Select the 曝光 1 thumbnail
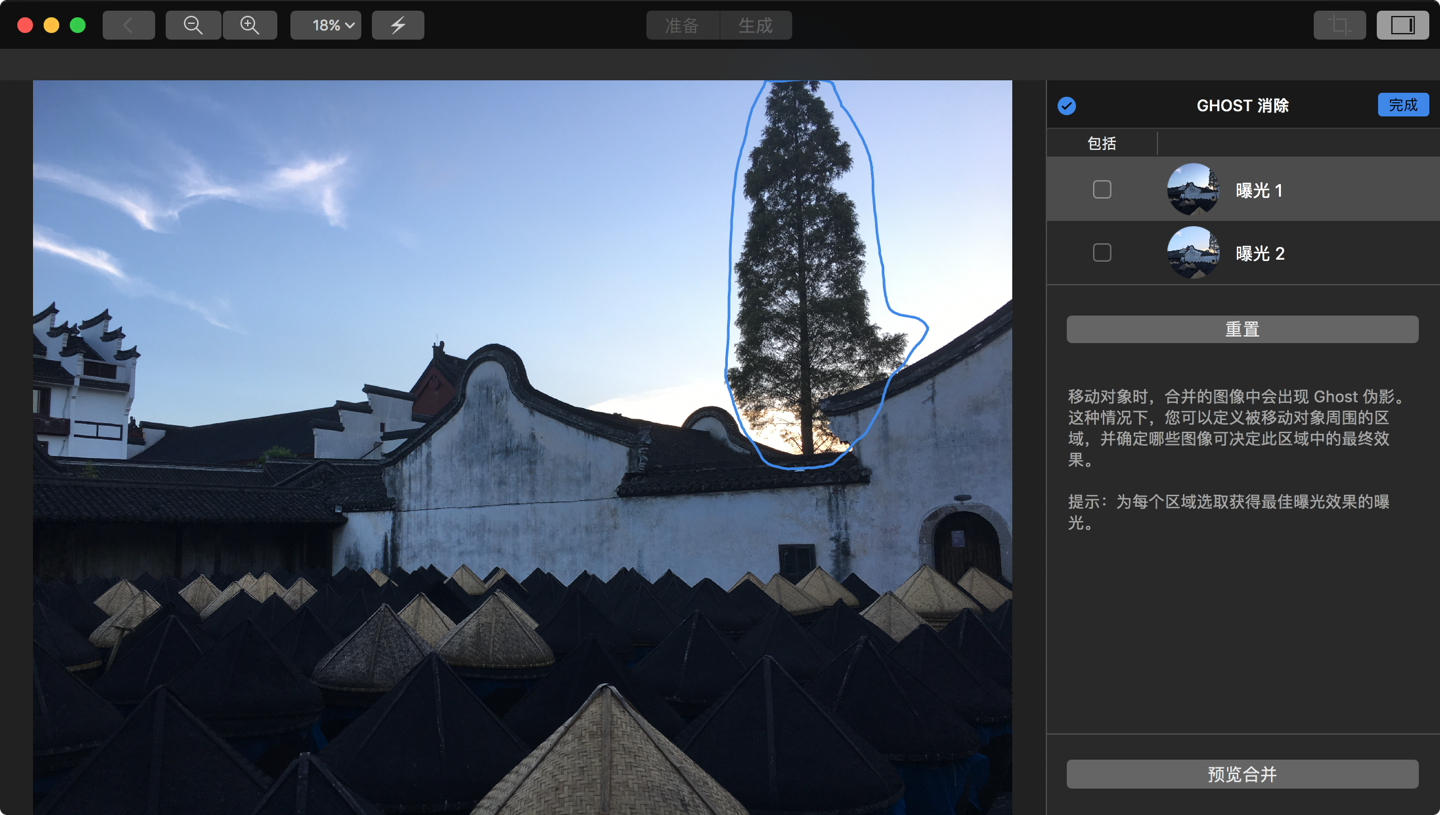This screenshot has height=815, width=1440. pyautogui.click(x=1193, y=189)
